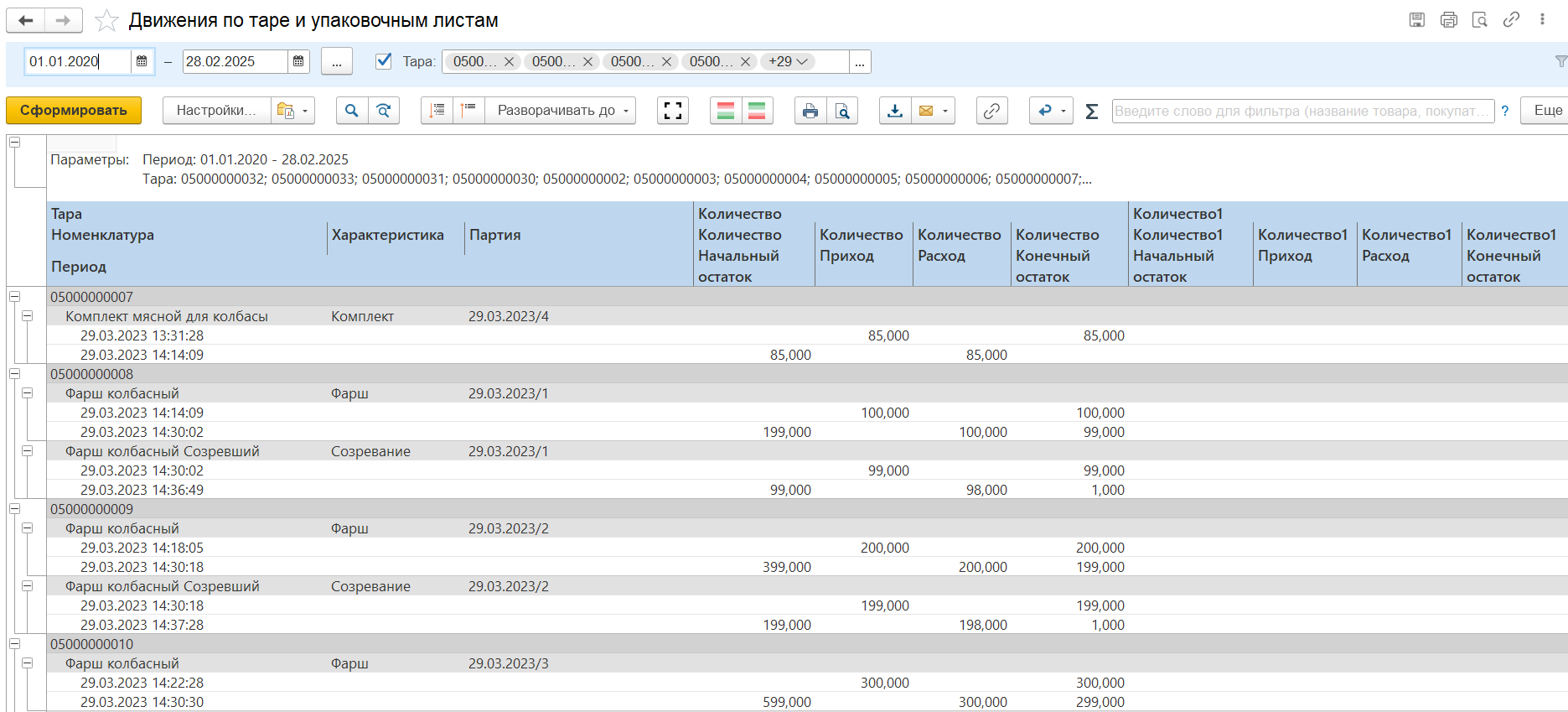Open calendar for the start date field
This screenshot has height=712, width=1568.
point(142,61)
